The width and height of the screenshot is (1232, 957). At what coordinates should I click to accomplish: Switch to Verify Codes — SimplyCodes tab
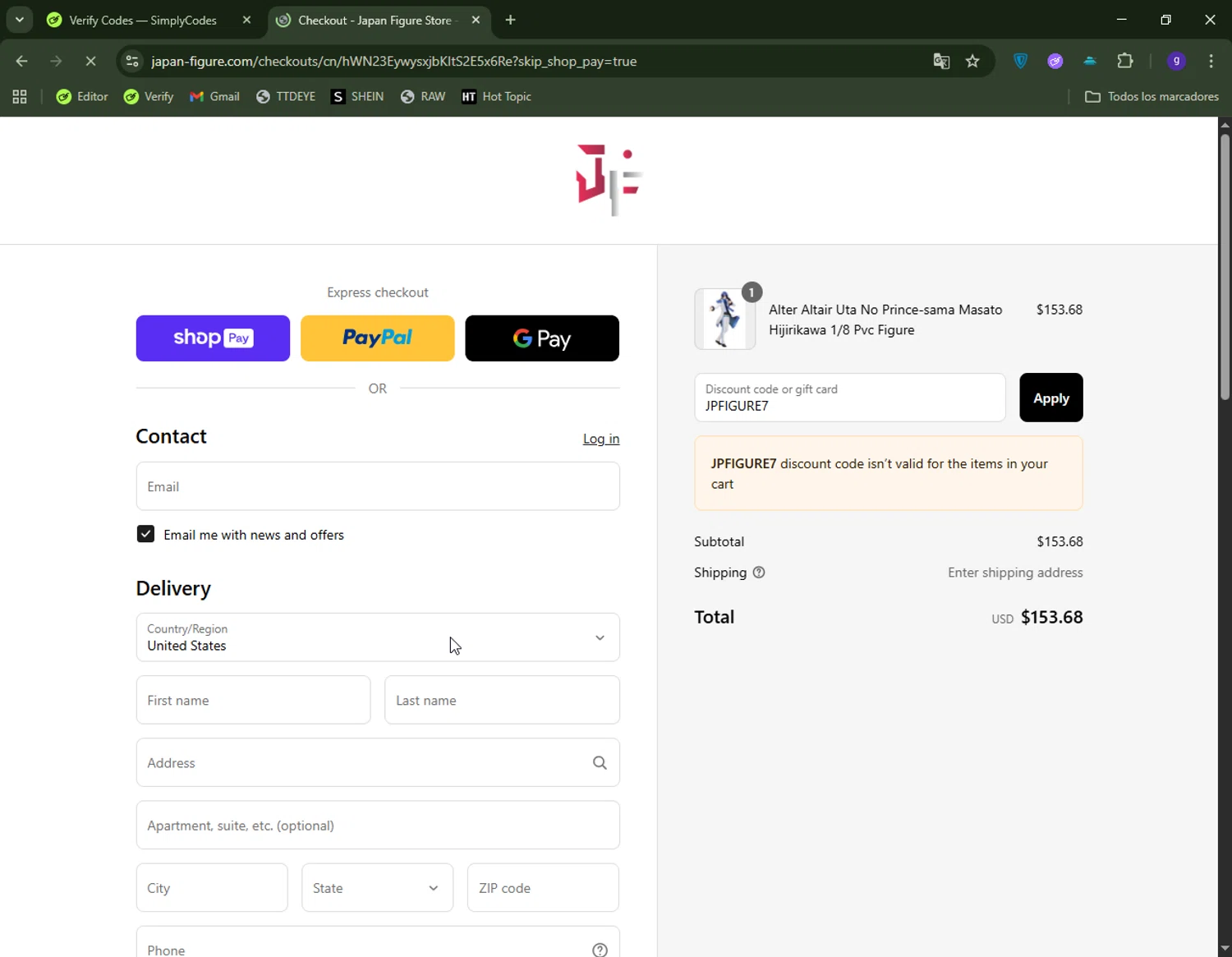(143, 21)
